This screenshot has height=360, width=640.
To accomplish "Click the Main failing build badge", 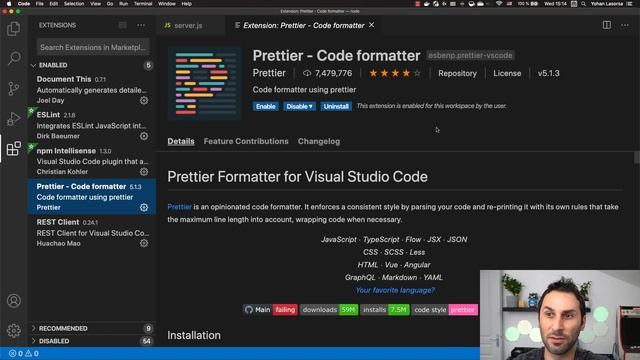I will tap(270, 310).
